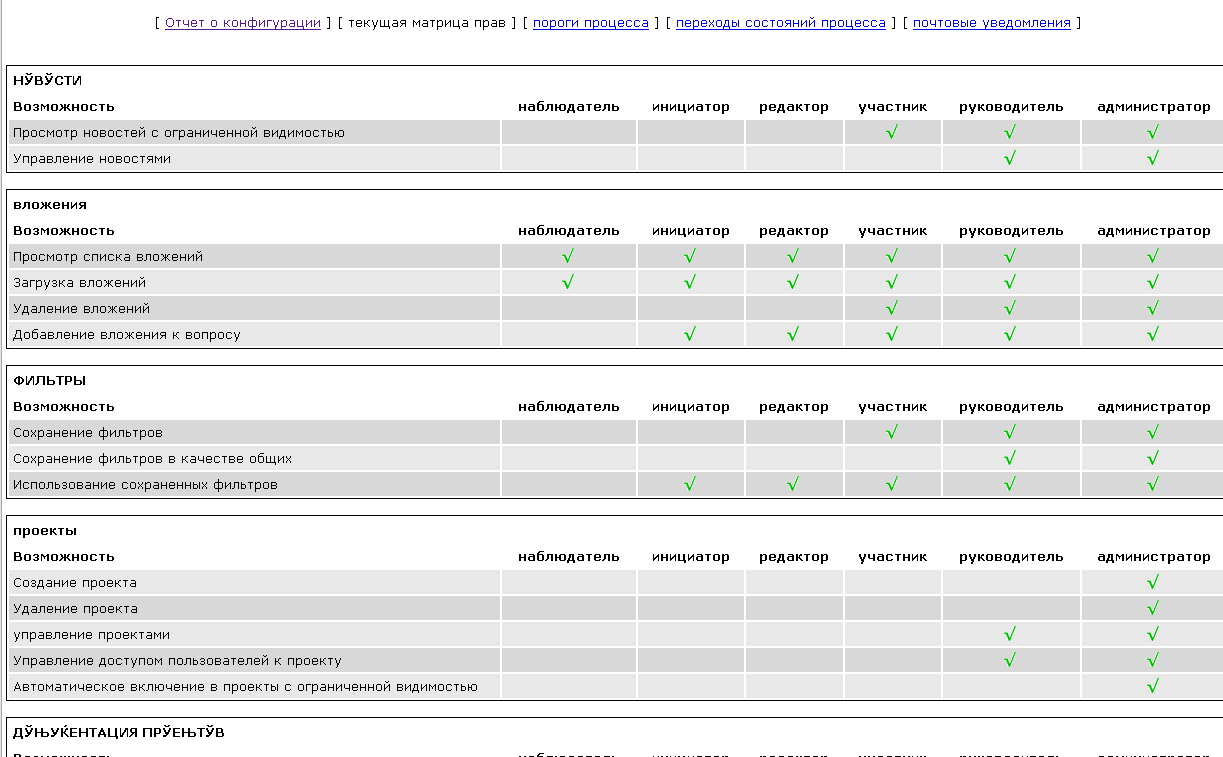This screenshot has height=757, width=1223.
Task: Click участник checkmark for Использование сохраненных фильтров
Action: pyautogui.click(x=892, y=484)
